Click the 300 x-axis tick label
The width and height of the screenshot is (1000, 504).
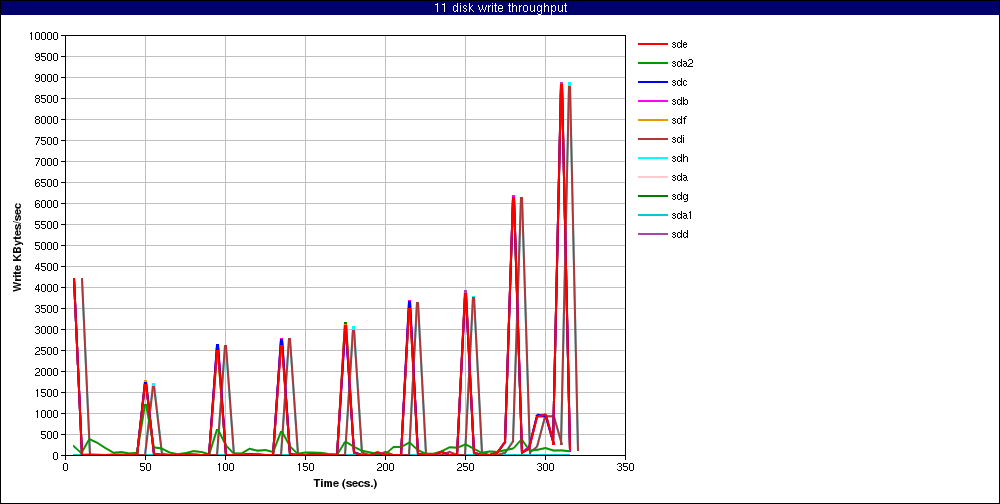(545, 467)
